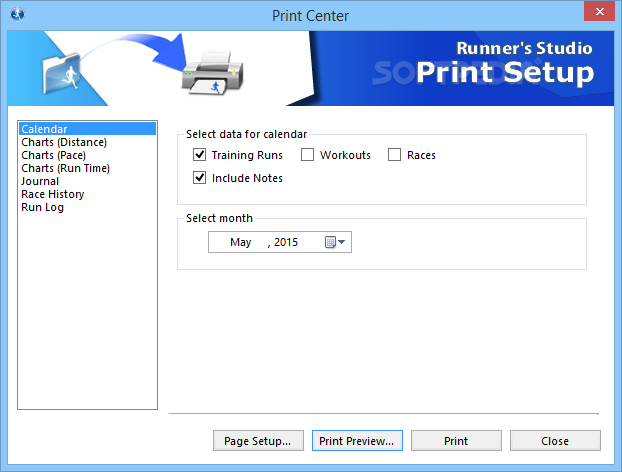Select the May month field
Screen dimensions: 622x472
click(241, 242)
